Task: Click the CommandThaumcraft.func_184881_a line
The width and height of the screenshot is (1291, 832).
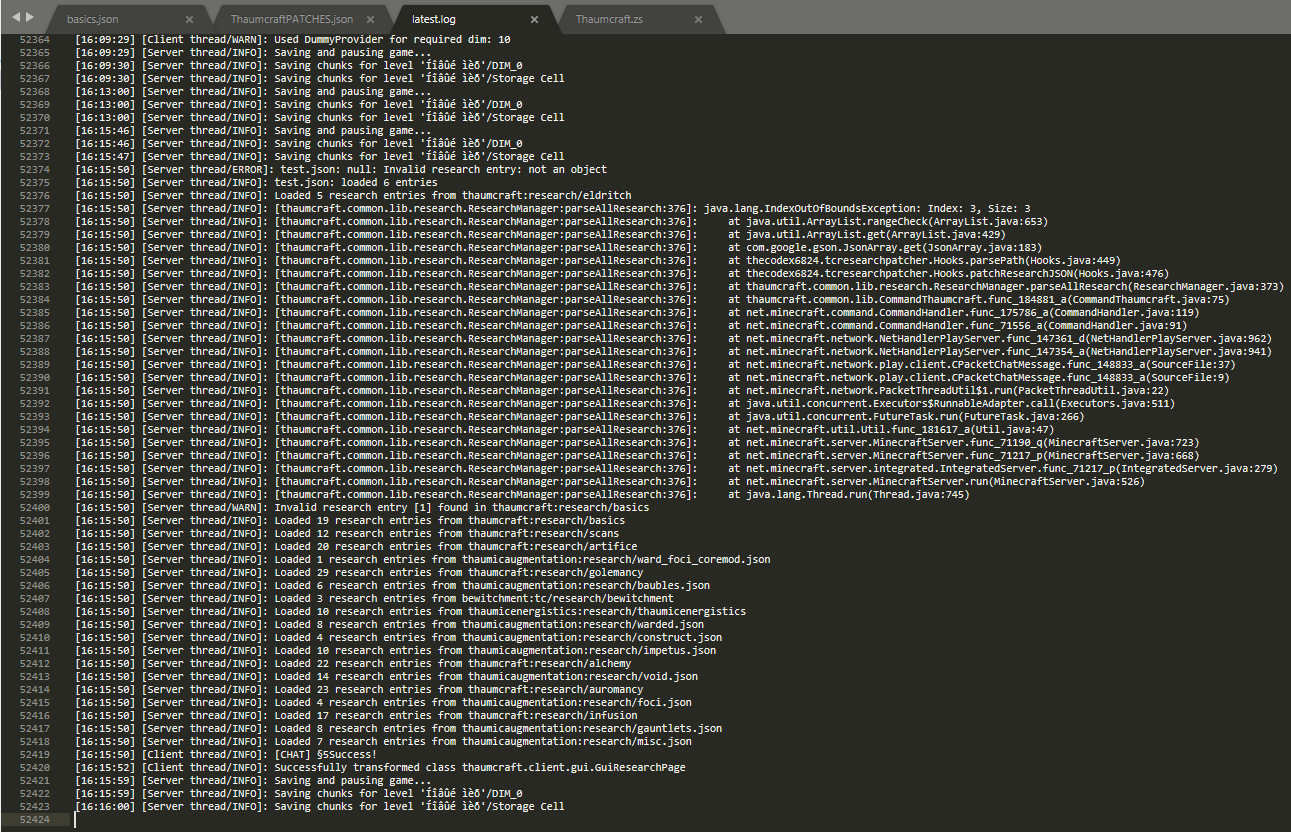Action: (651, 299)
